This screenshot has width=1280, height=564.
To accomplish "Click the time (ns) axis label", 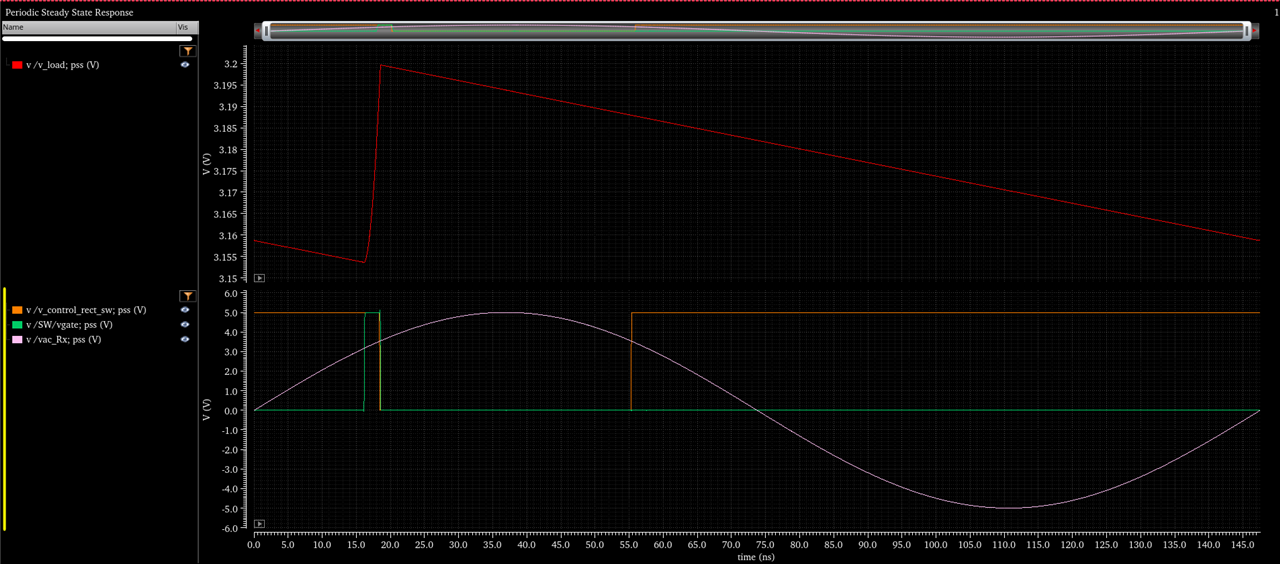I will [x=755, y=557].
